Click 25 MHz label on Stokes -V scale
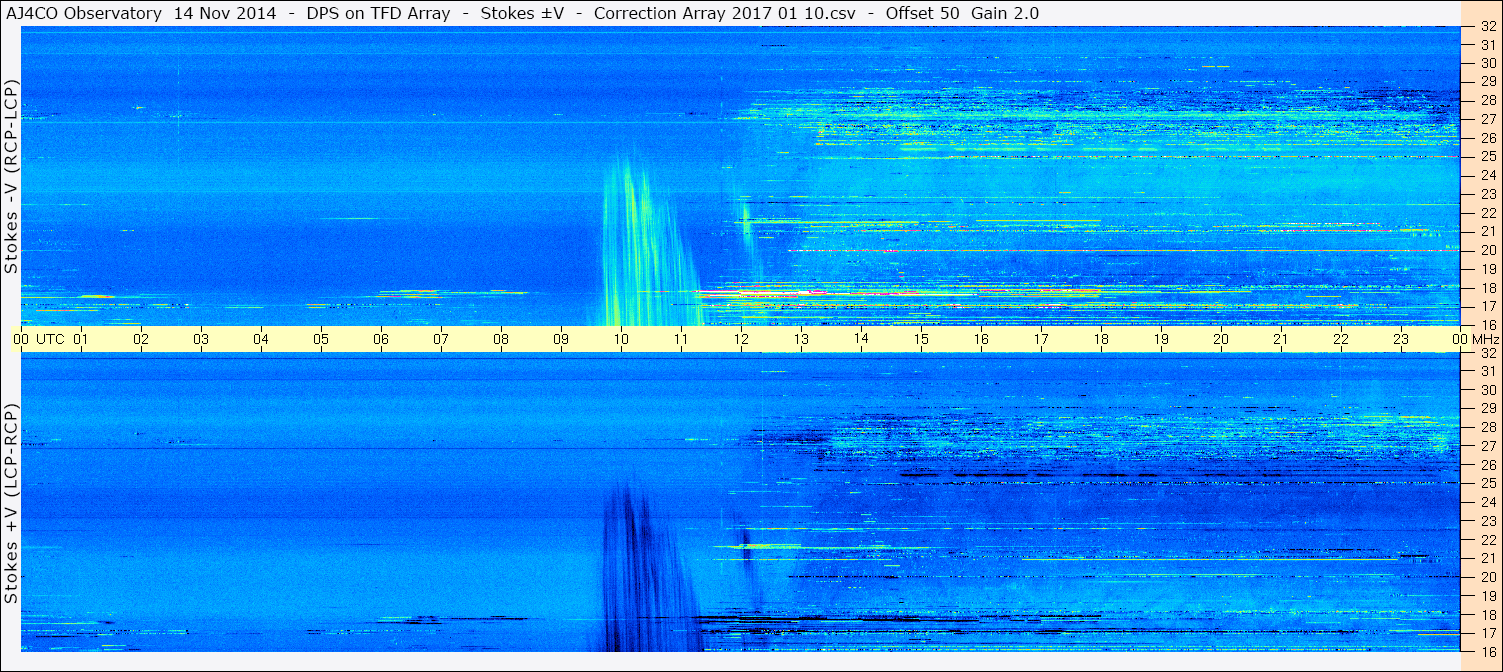1503x672 pixels. pos(1487,156)
